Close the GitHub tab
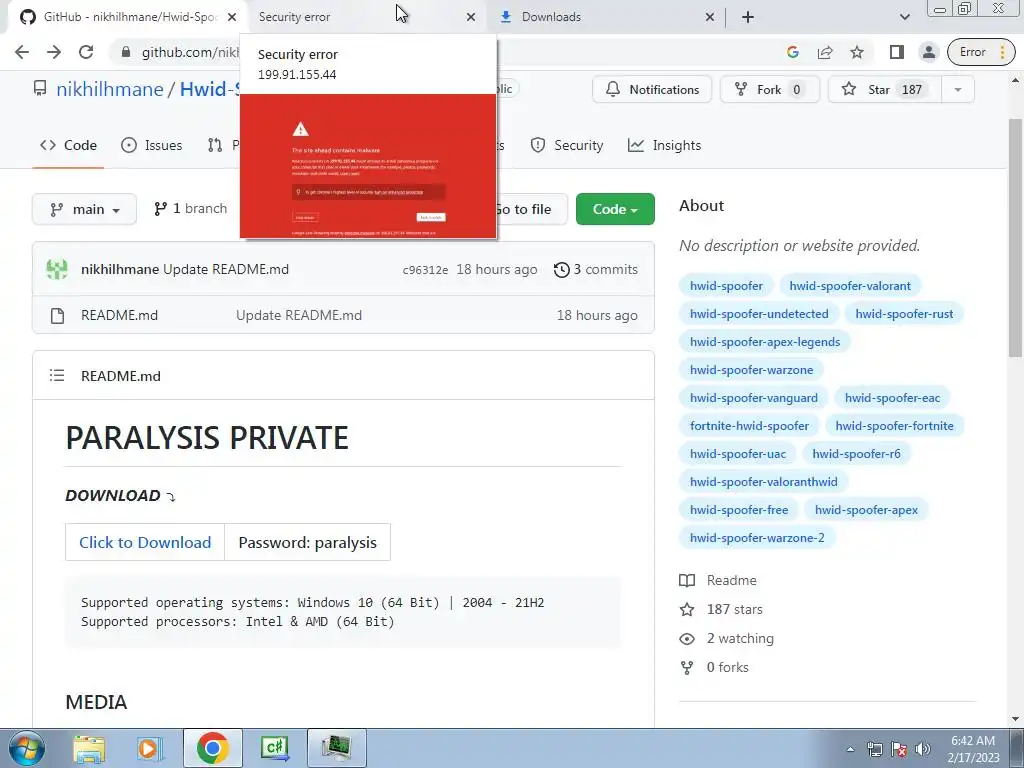Image resolution: width=1024 pixels, height=768 pixels. [x=232, y=17]
